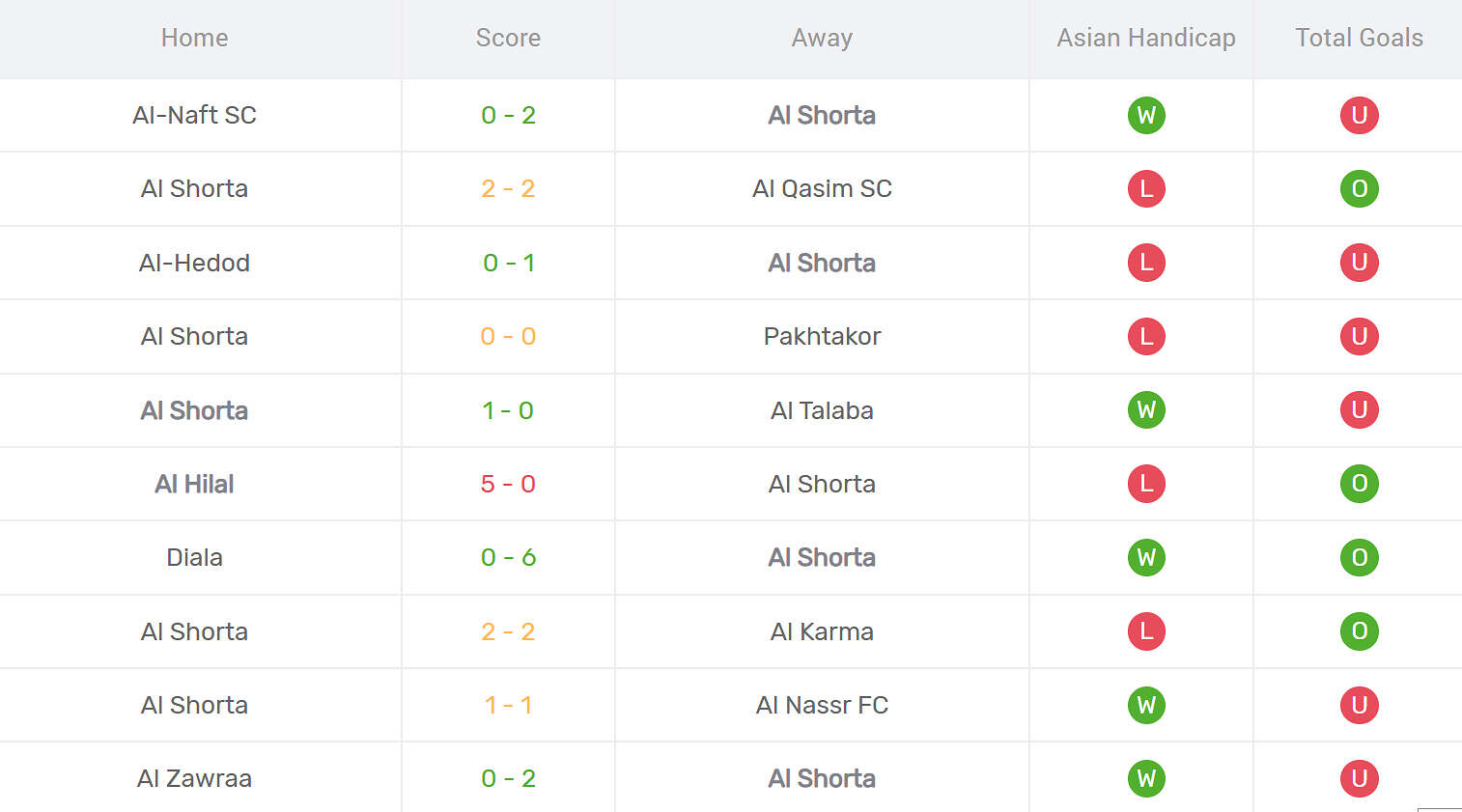This screenshot has height=812, width=1462.
Task: Open the Al Hilal home team link
Action: (194, 484)
